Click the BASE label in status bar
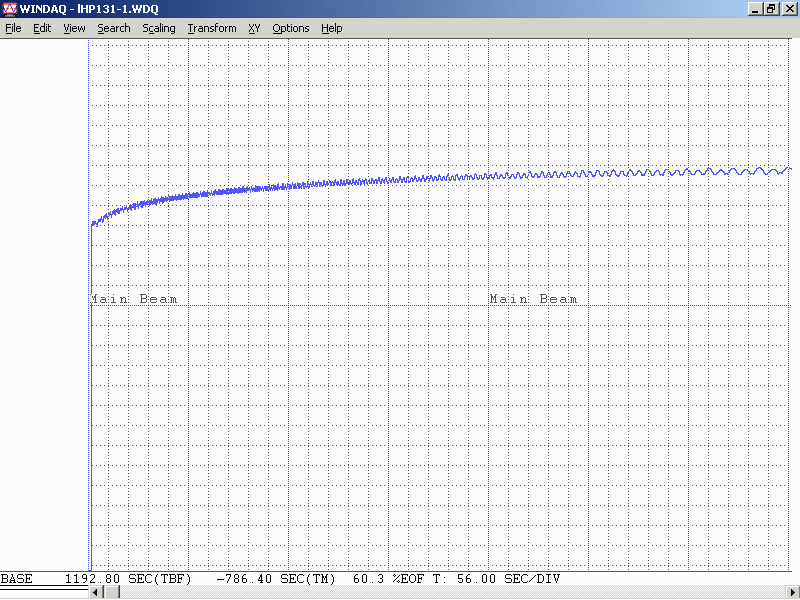The width and height of the screenshot is (800, 600). point(16,579)
